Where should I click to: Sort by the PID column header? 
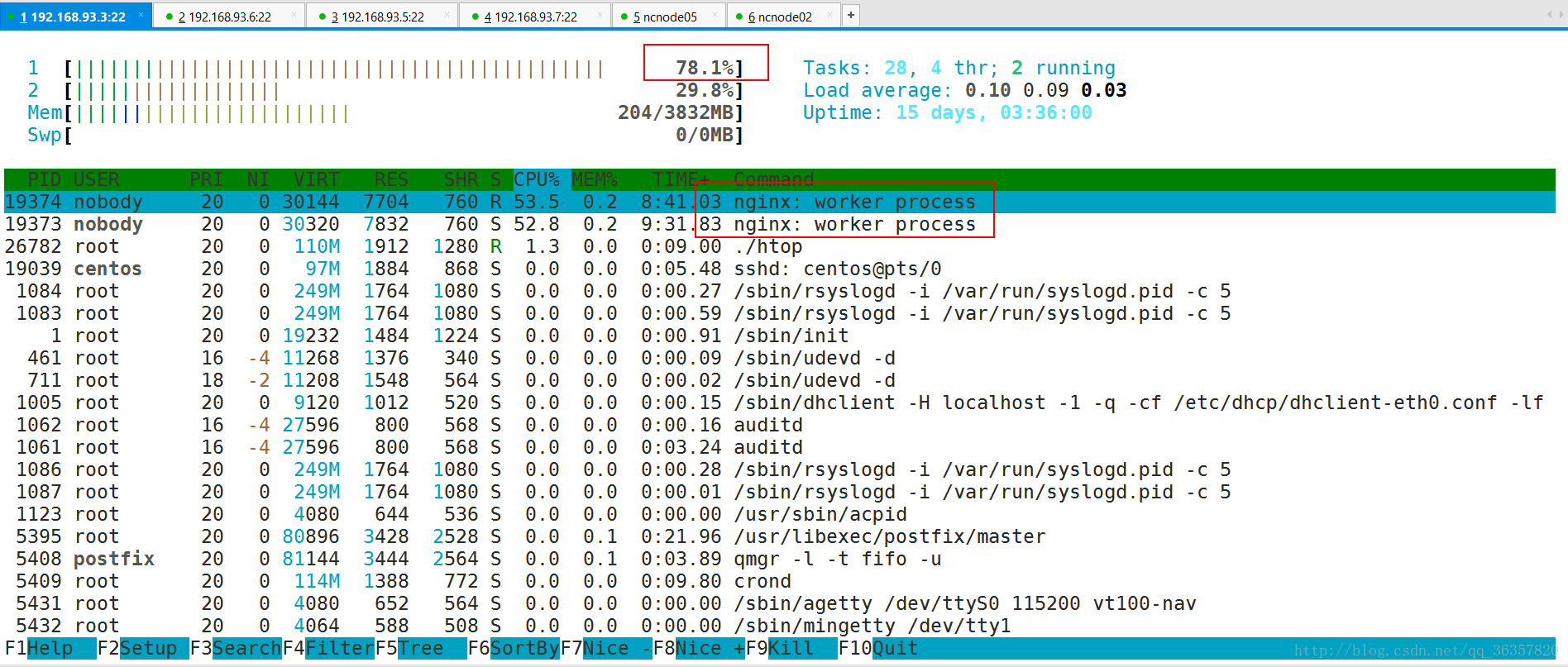coord(45,179)
